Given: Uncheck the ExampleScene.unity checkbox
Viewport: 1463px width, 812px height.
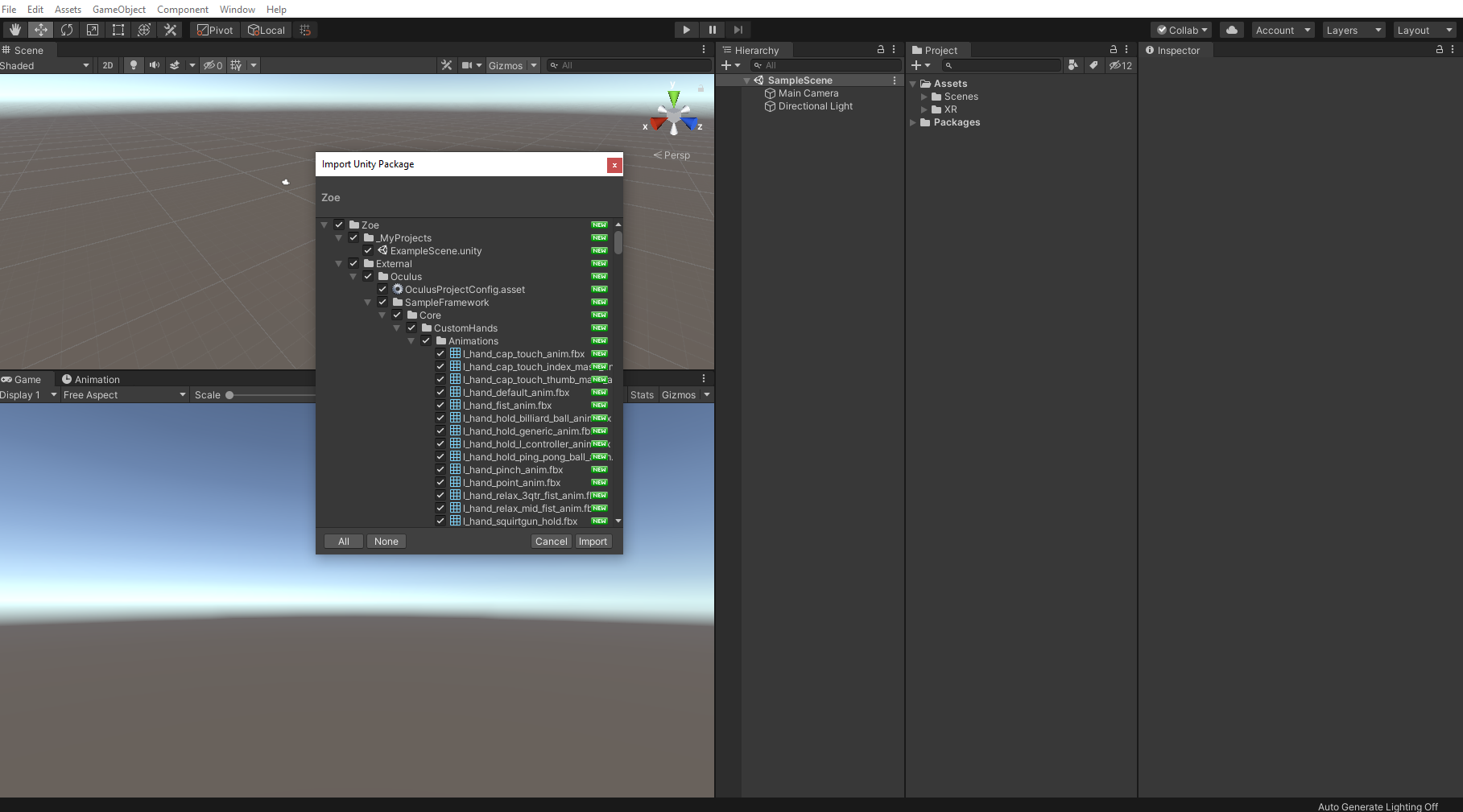Looking at the screenshot, I should point(368,251).
